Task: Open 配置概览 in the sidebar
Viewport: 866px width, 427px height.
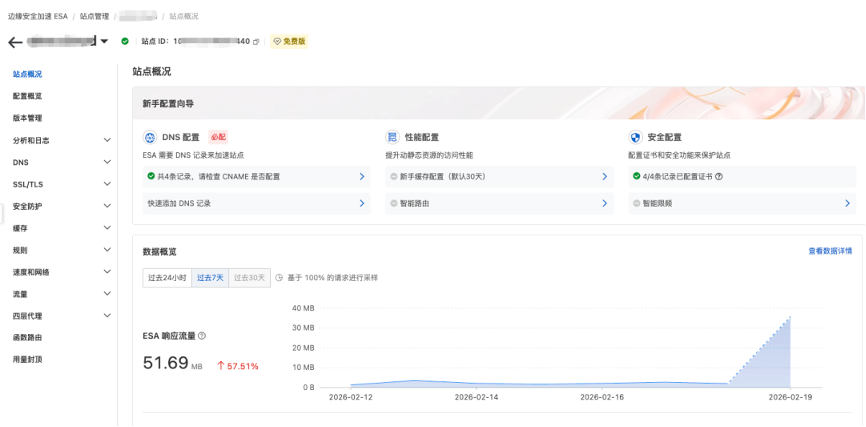Action: click(28, 96)
